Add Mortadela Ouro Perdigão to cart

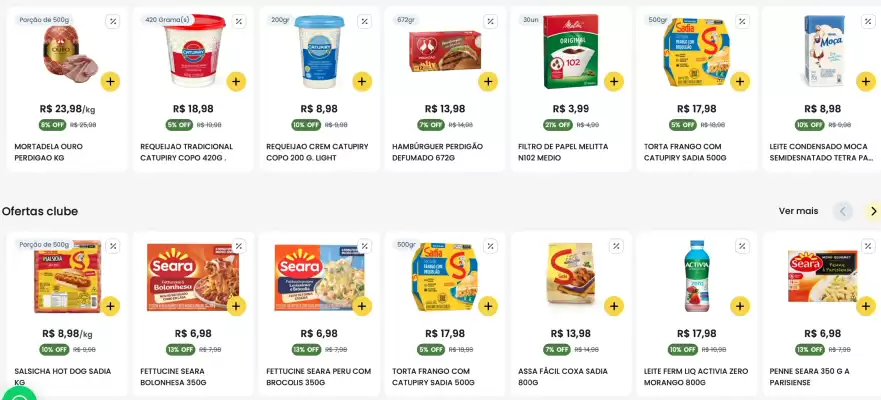click(x=110, y=81)
